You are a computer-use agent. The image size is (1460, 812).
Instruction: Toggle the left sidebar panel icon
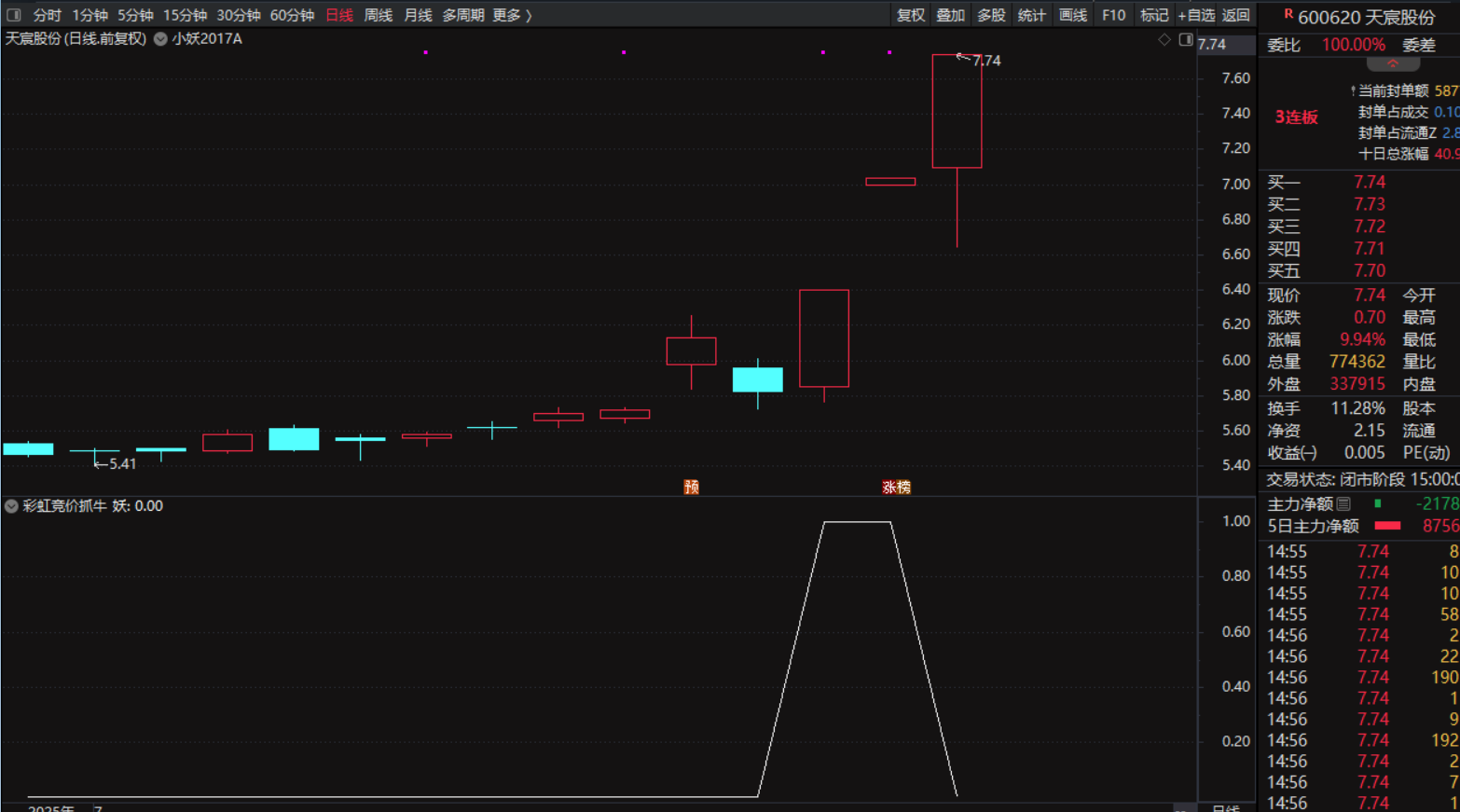pos(13,15)
